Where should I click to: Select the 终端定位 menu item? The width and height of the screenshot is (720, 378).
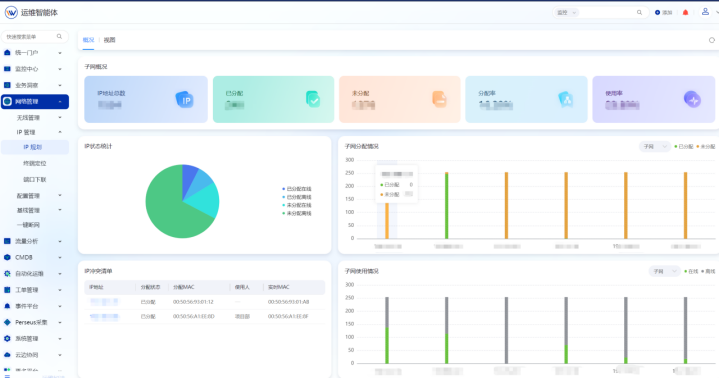[35, 163]
